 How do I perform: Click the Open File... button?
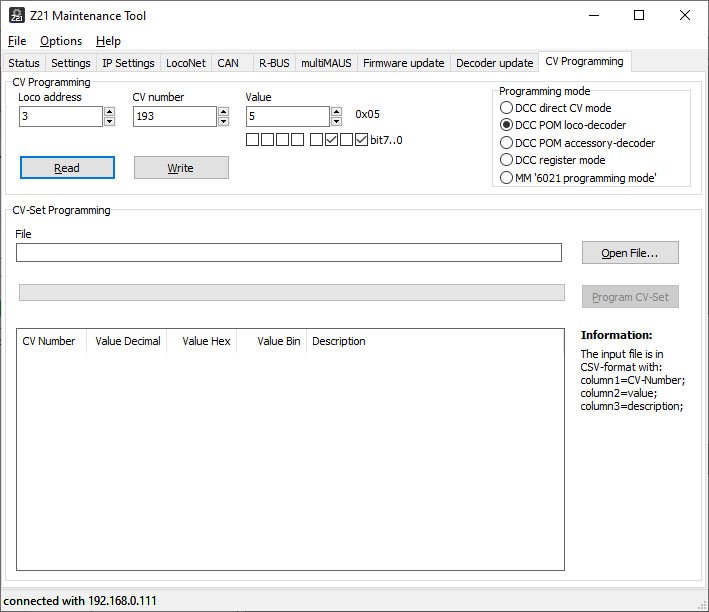[x=630, y=253]
